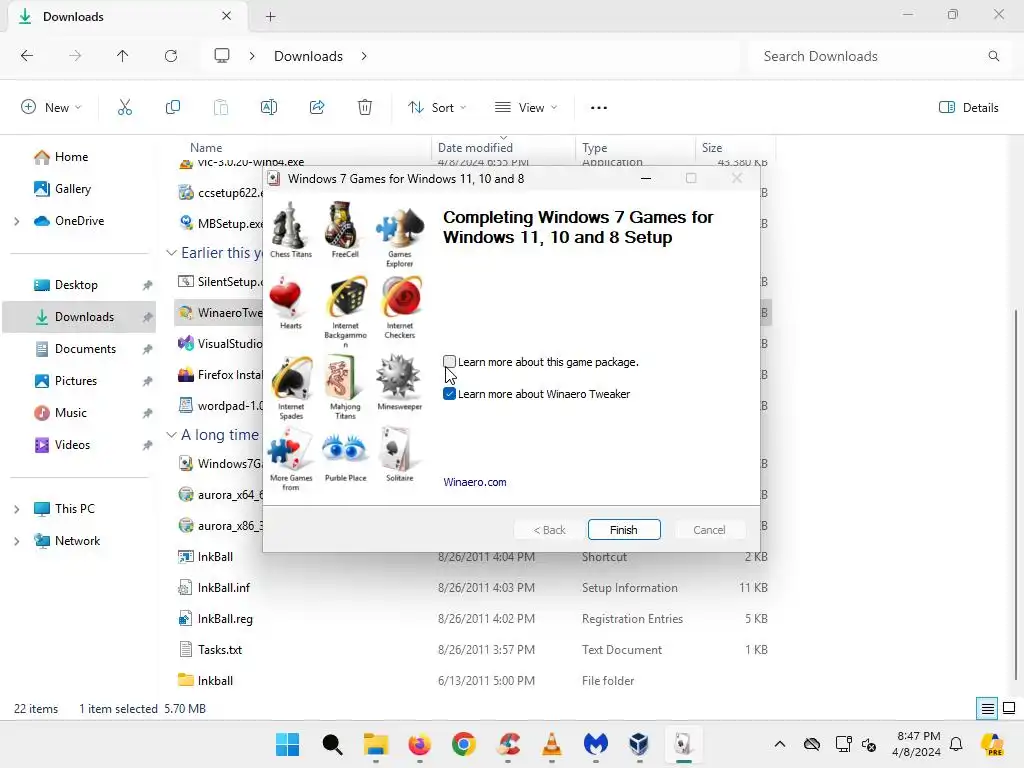Image resolution: width=1024 pixels, height=768 pixels.
Task: Click Finish button in setup wizard
Action: [x=624, y=530]
